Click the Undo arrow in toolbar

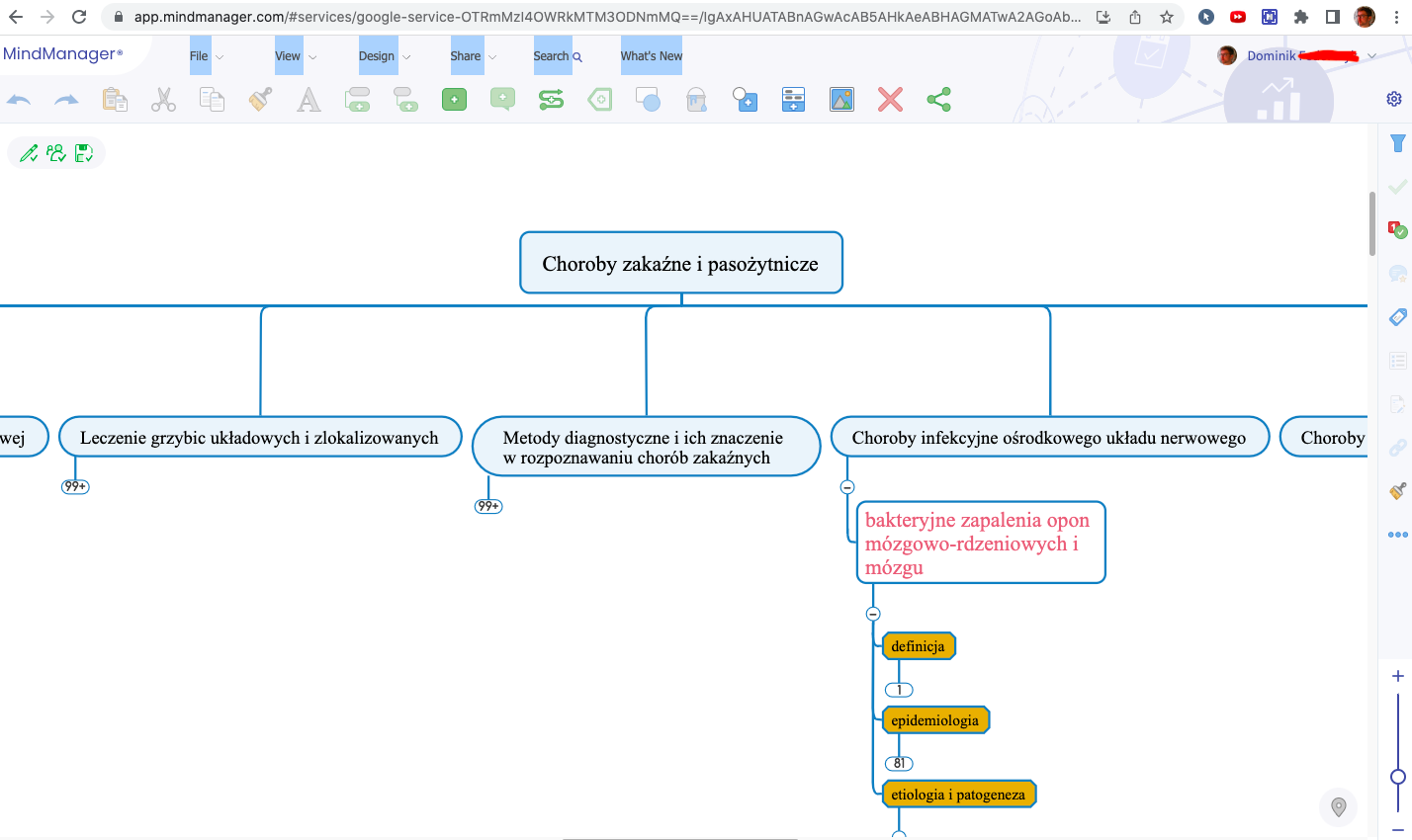(x=19, y=100)
